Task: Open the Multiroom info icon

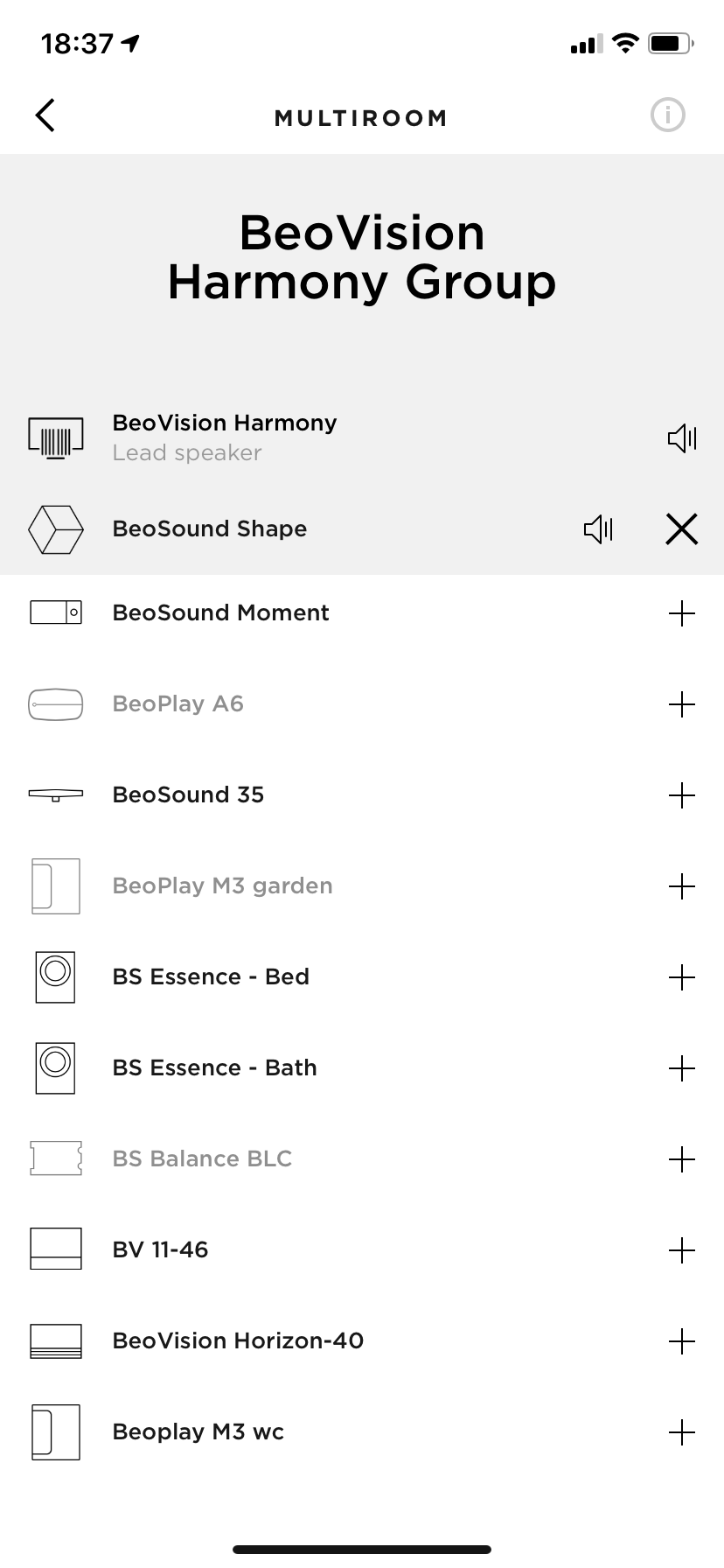Action: [x=667, y=115]
